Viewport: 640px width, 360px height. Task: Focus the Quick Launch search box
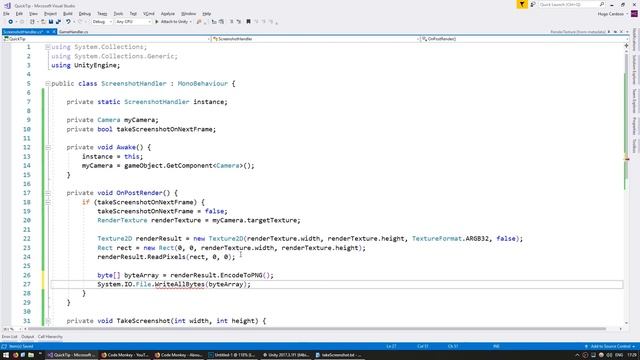pyautogui.click(x=571, y=4)
